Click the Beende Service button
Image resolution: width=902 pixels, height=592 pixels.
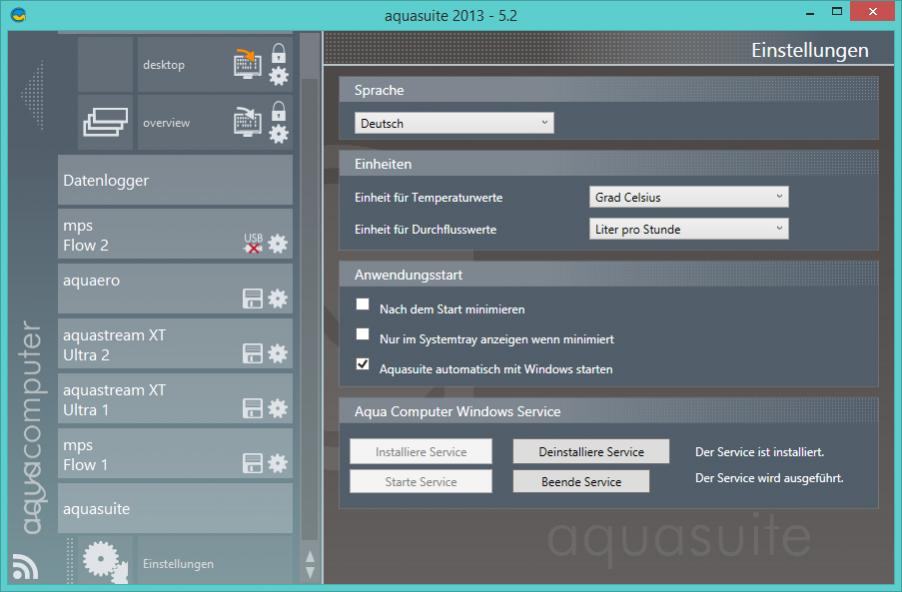click(581, 482)
